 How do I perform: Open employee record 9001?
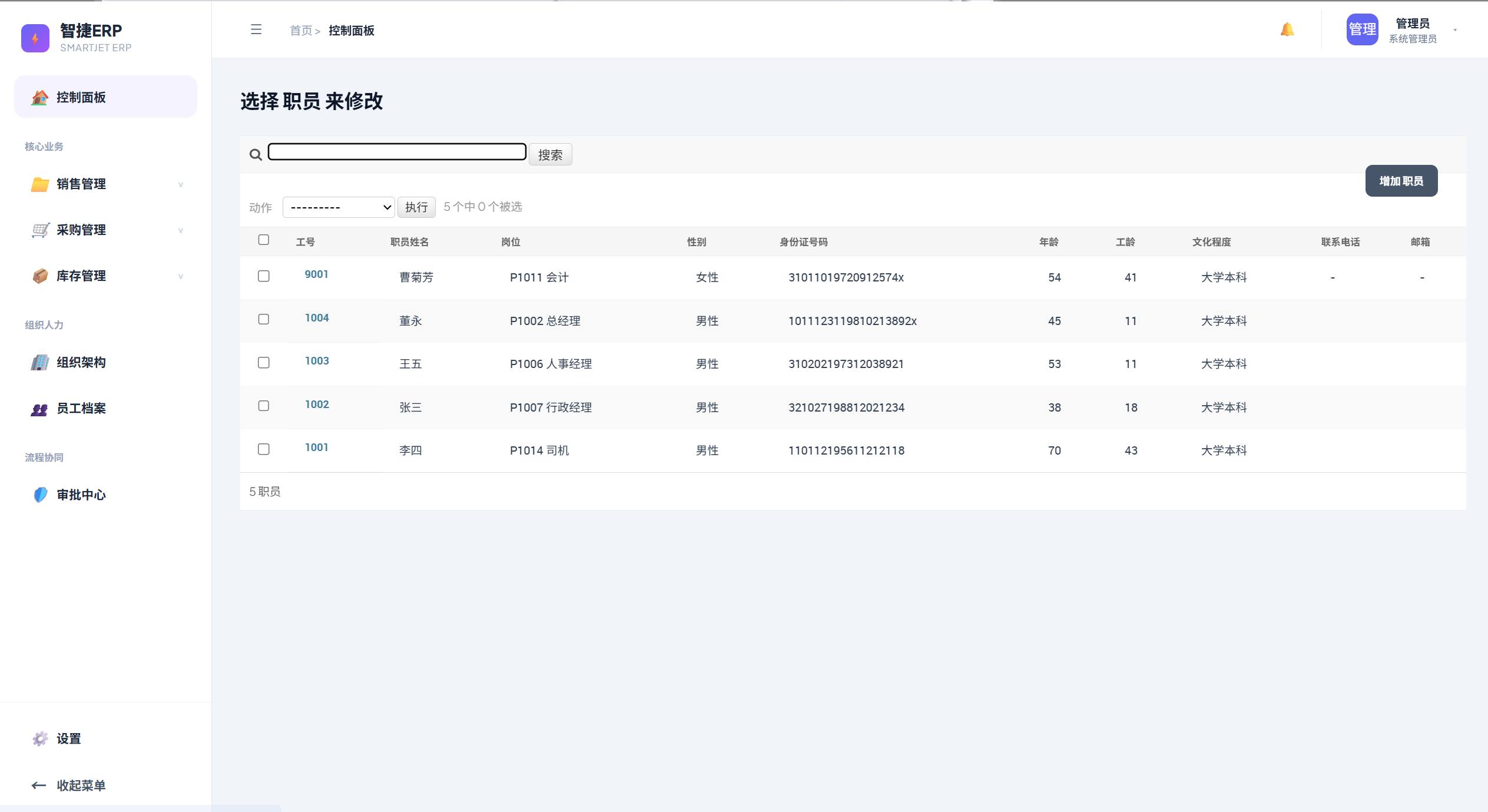coord(317,274)
